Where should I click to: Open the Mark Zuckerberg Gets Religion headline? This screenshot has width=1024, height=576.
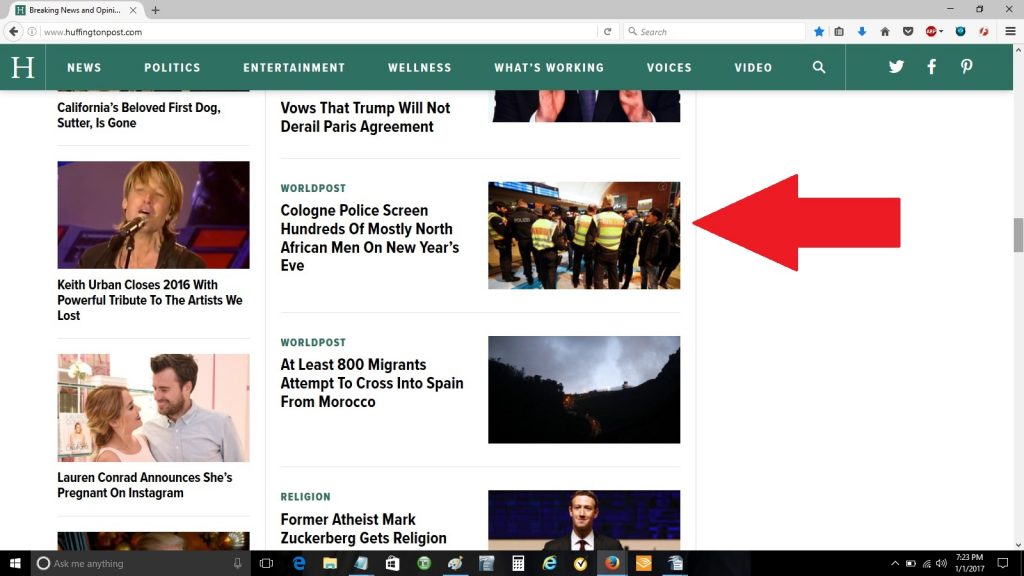[x=363, y=528]
